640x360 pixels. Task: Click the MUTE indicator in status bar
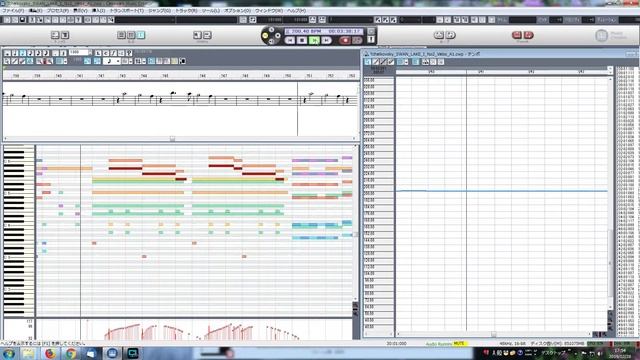(x=459, y=344)
